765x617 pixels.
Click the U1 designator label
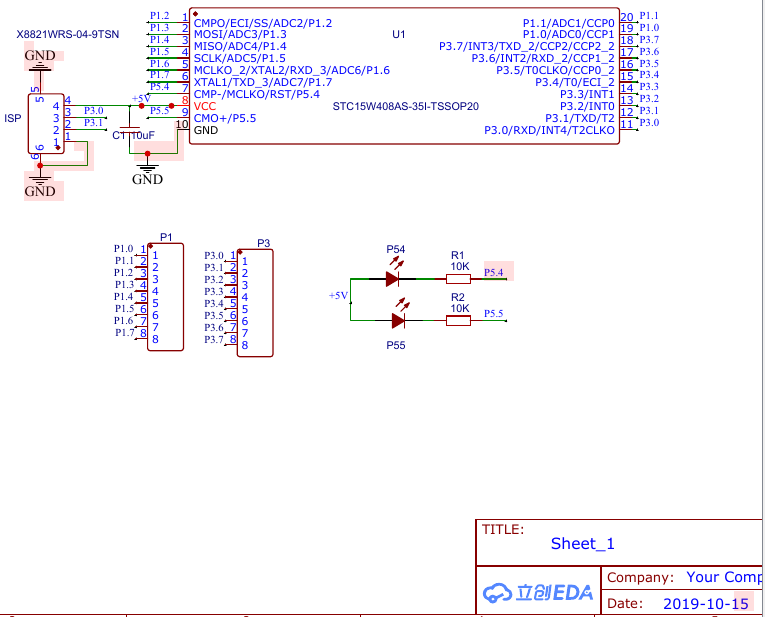point(399,34)
